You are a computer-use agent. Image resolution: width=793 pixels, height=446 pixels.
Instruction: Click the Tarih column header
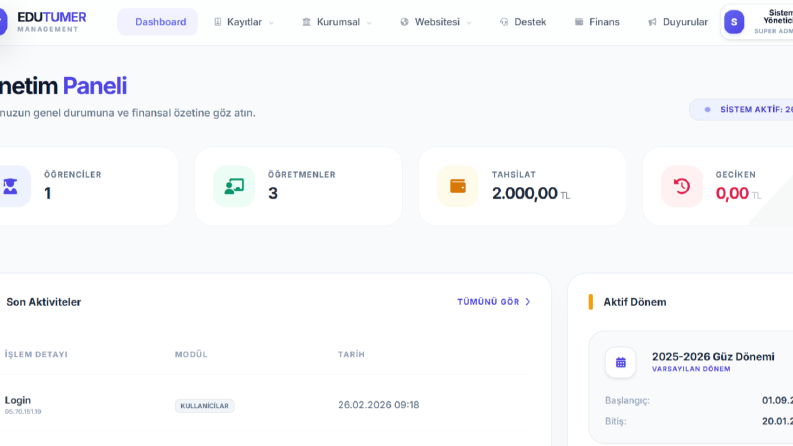point(351,354)
